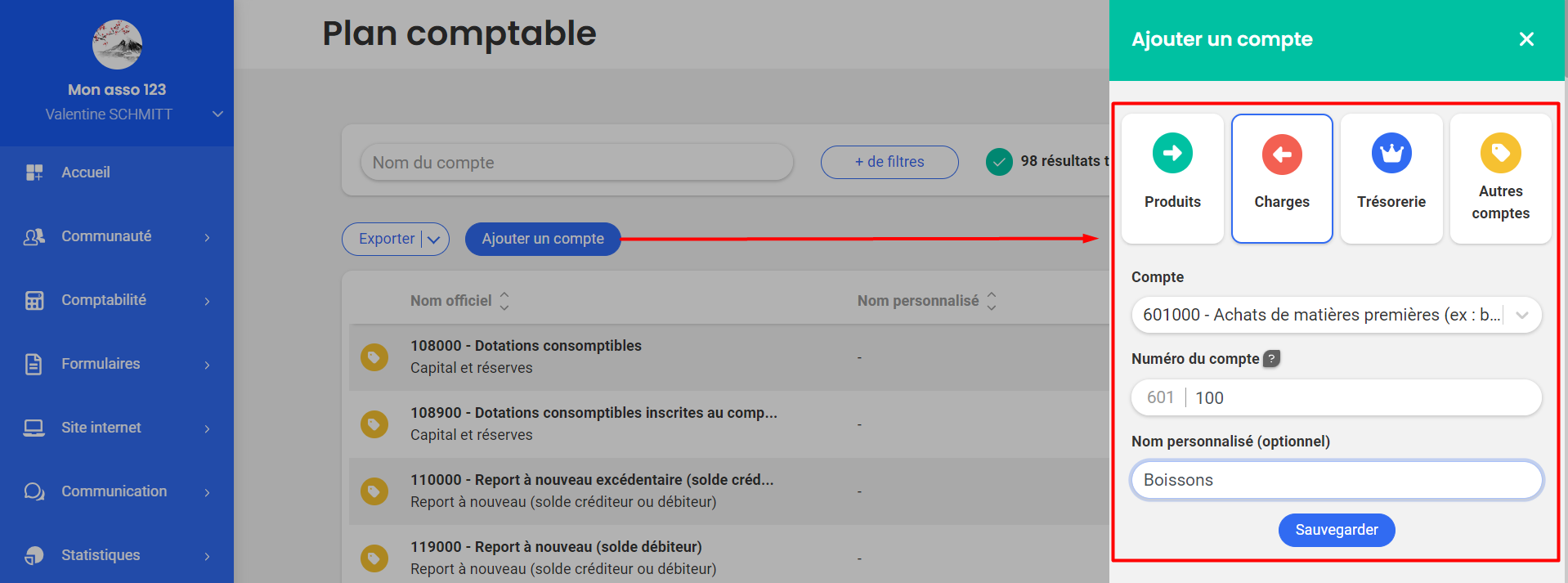Pick the Trésorerie crown icon
This screenshot has width=1568, height=583.
tap(1391, 153)
